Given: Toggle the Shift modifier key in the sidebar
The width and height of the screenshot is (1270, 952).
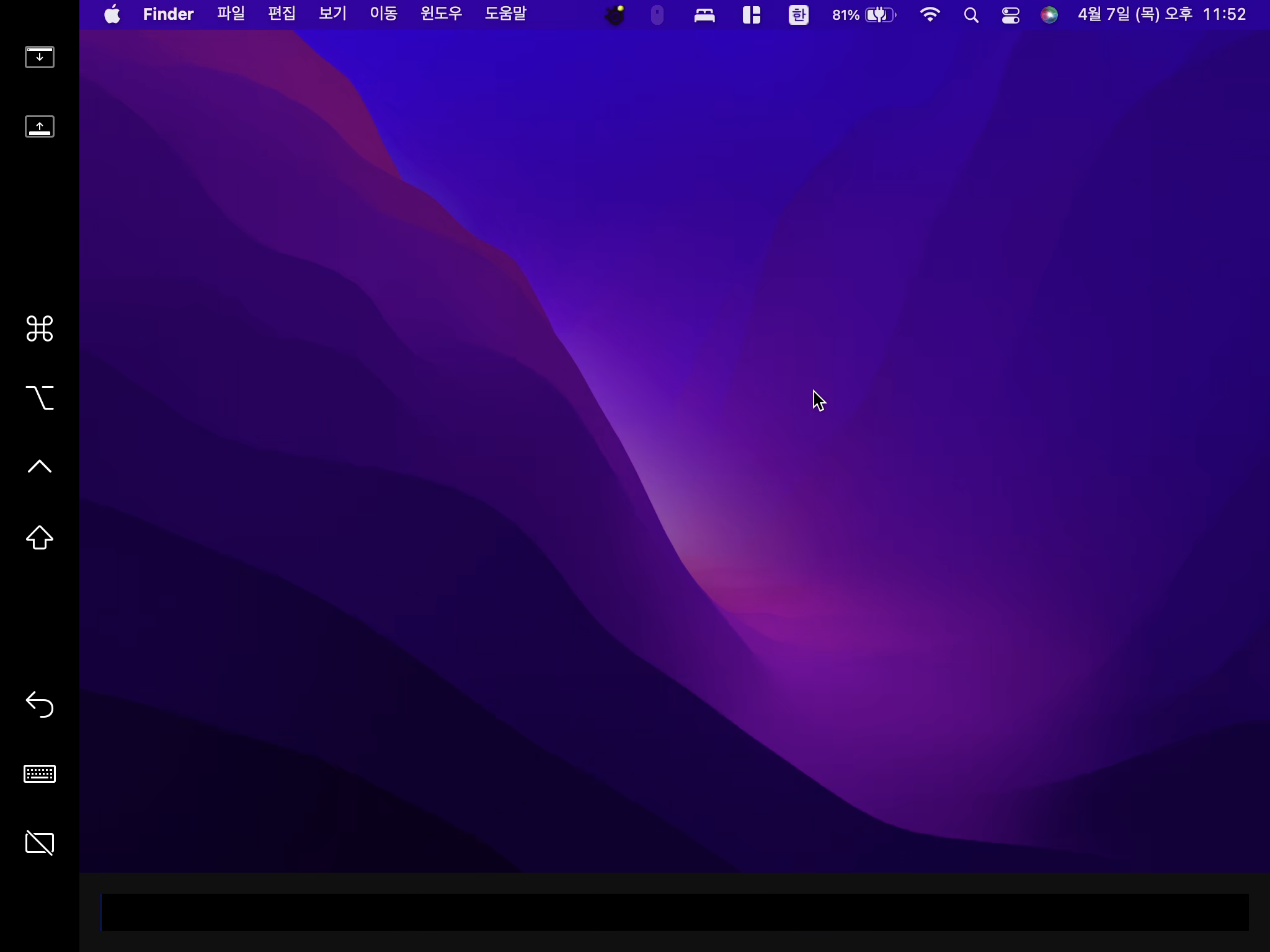Looking at the screenshot, I should [39, 537].
